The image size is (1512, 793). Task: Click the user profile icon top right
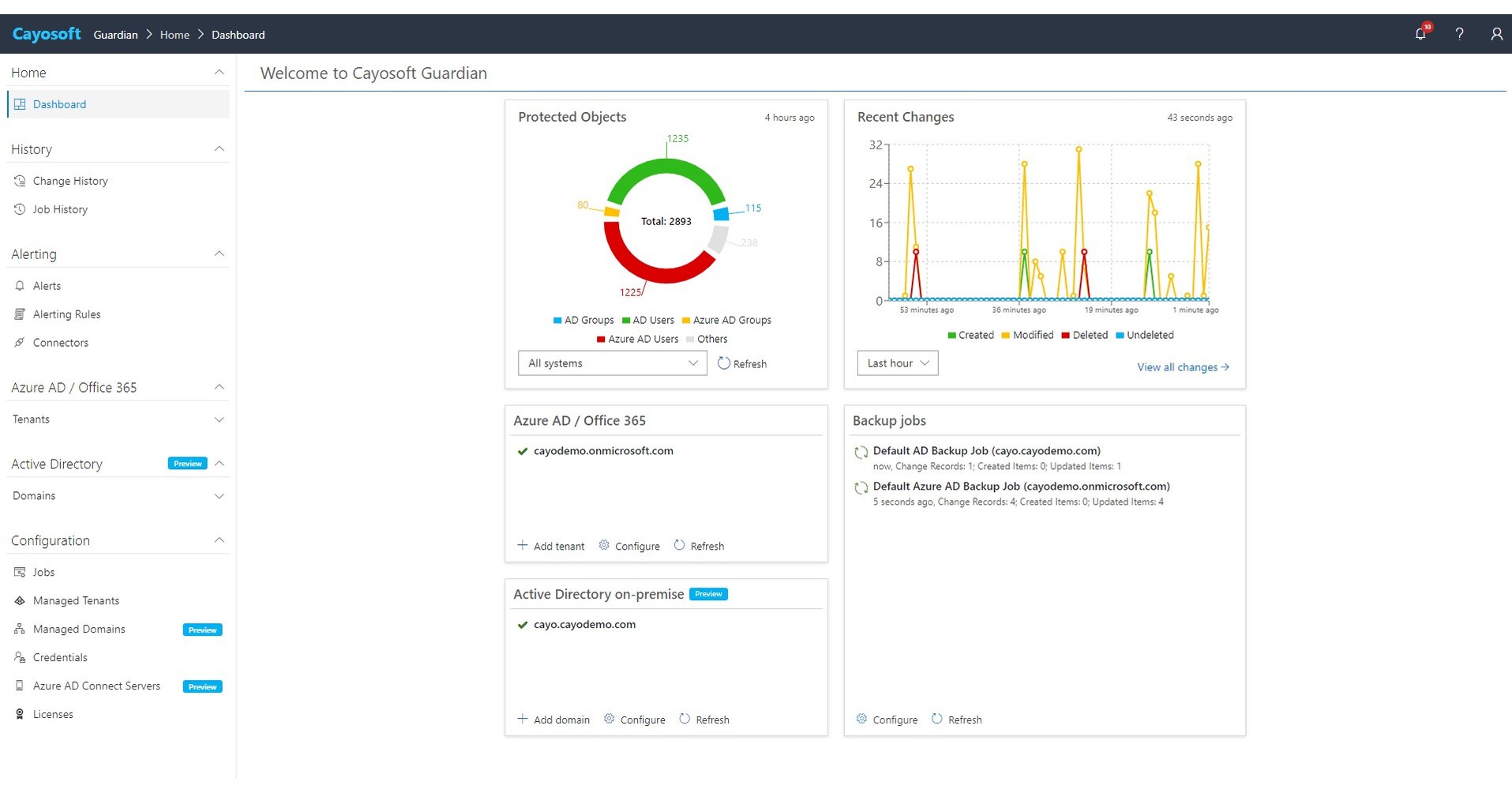tap(1496, 34)
